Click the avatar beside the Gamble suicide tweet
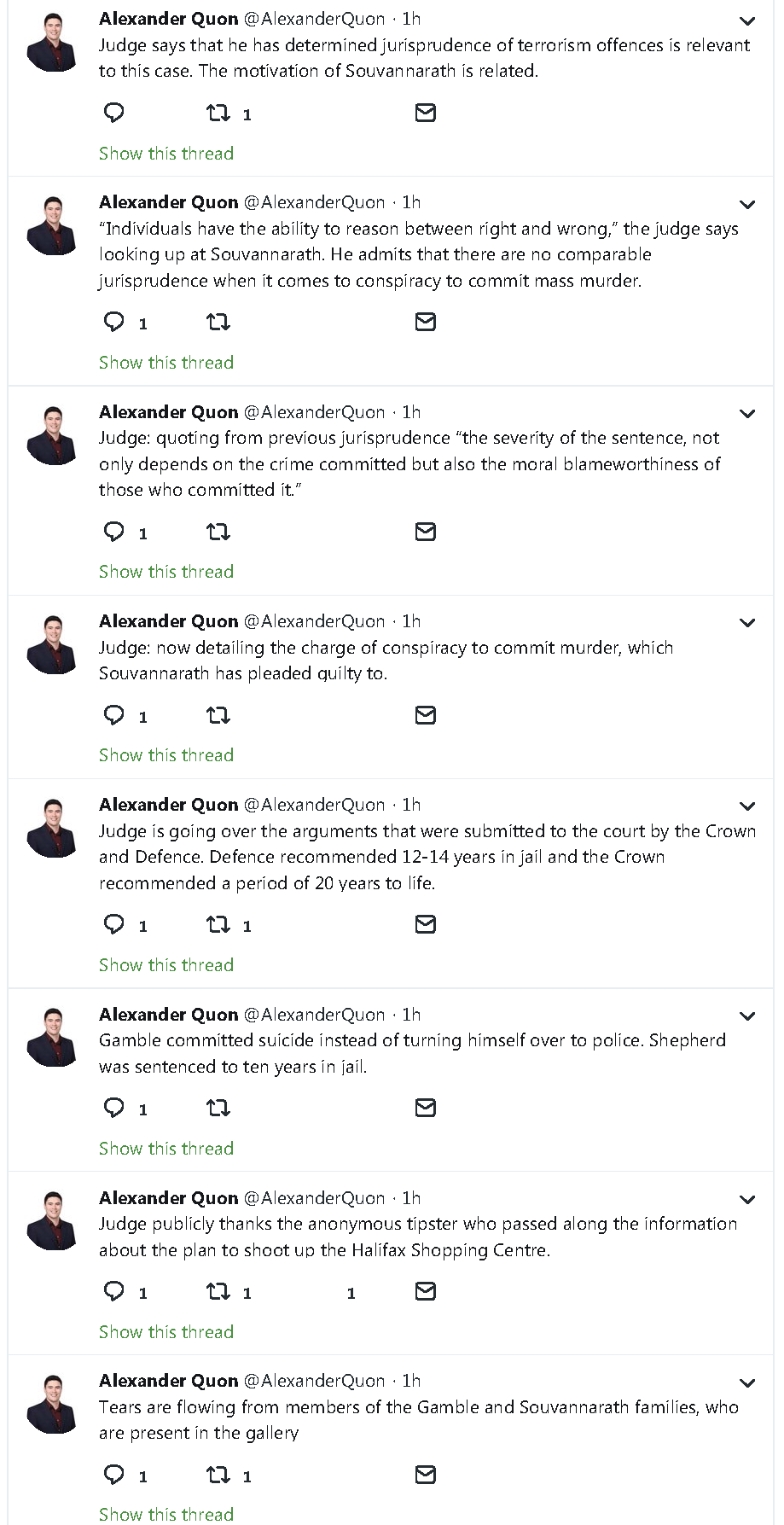 (52, 1036)
